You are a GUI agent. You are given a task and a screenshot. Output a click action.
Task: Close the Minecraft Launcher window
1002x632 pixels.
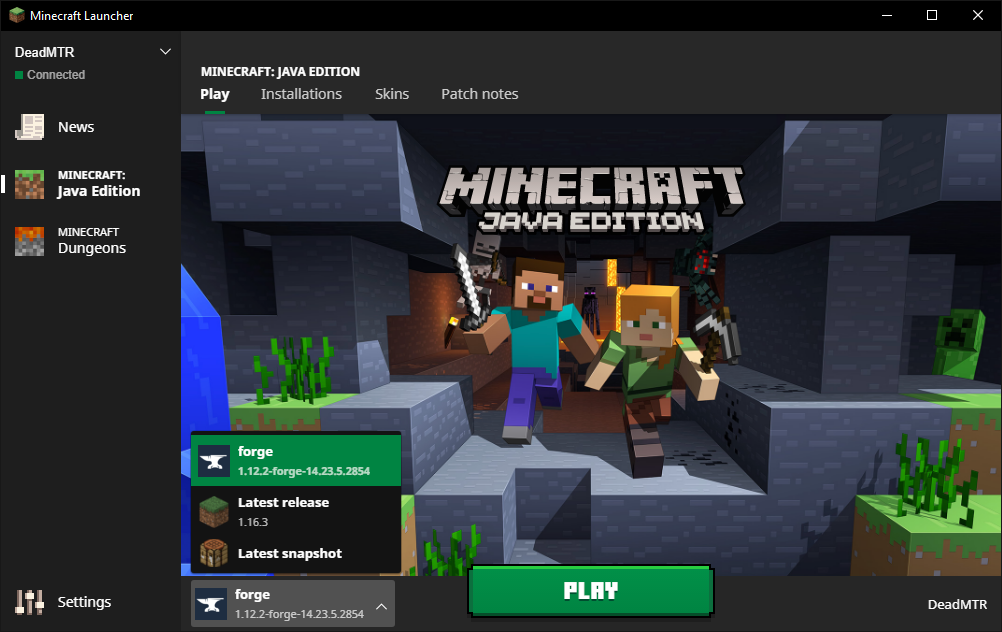[978, 15]
